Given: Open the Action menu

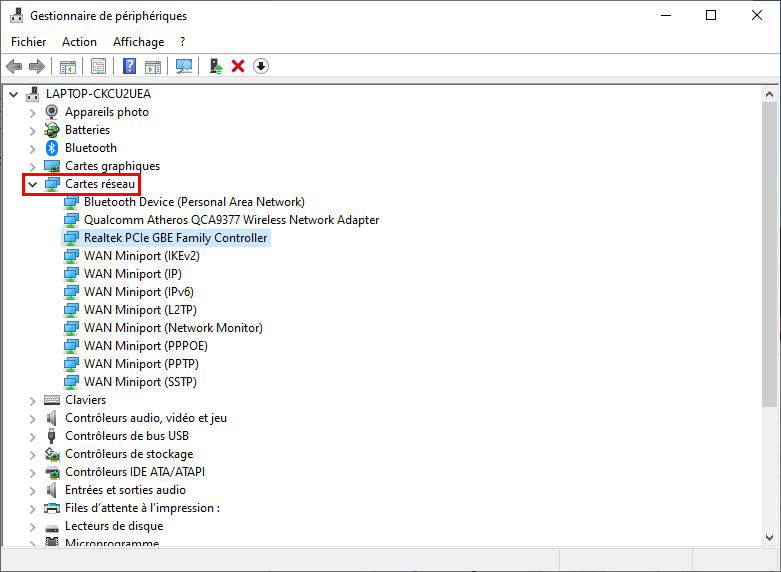Looking at the screenshot, I should (x=79, y=42).
